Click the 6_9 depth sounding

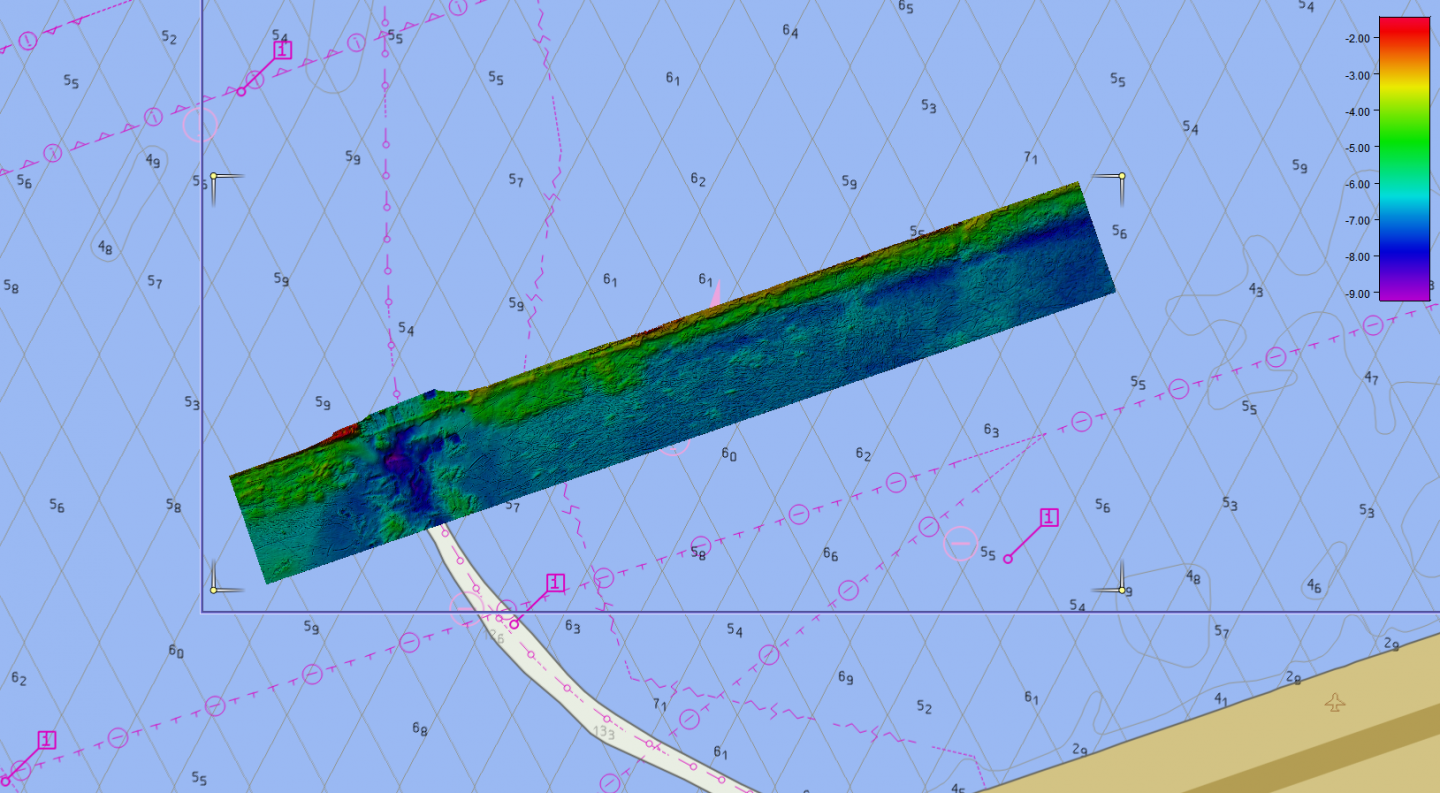tap(845, 678)
